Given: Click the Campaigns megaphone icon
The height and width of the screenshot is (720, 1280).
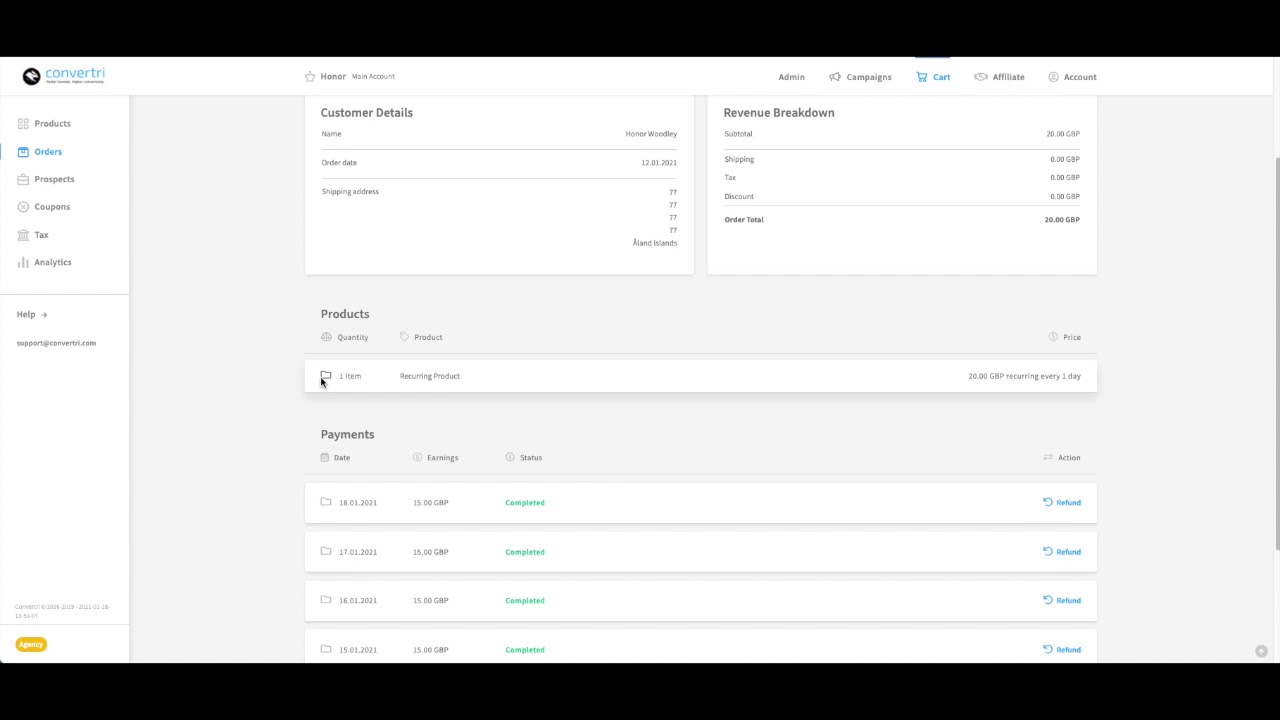Looking at the screenshot, I should click(834, 77).
